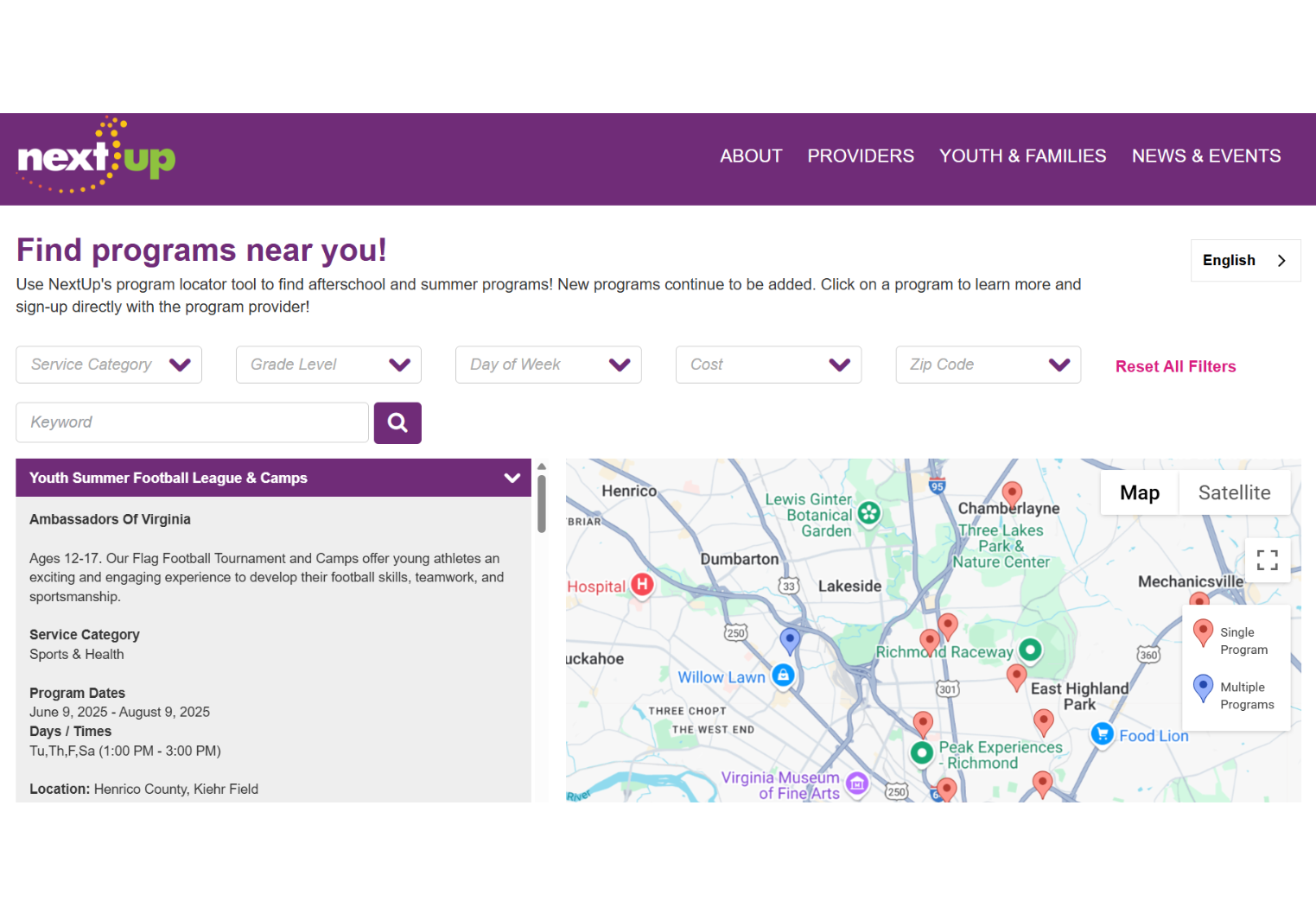This screenshot has height=907, width=1316.
Task: Click the Food Lion shopping cart icon
Action: (1102, 733)
